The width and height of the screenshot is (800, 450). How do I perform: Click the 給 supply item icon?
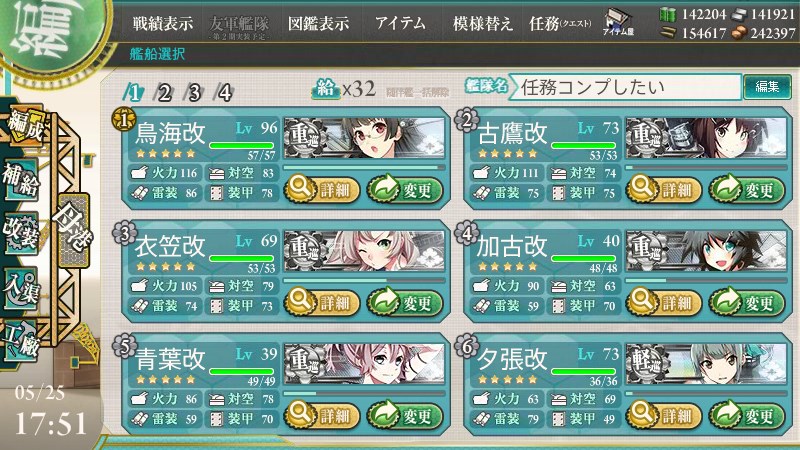(326, 89)
